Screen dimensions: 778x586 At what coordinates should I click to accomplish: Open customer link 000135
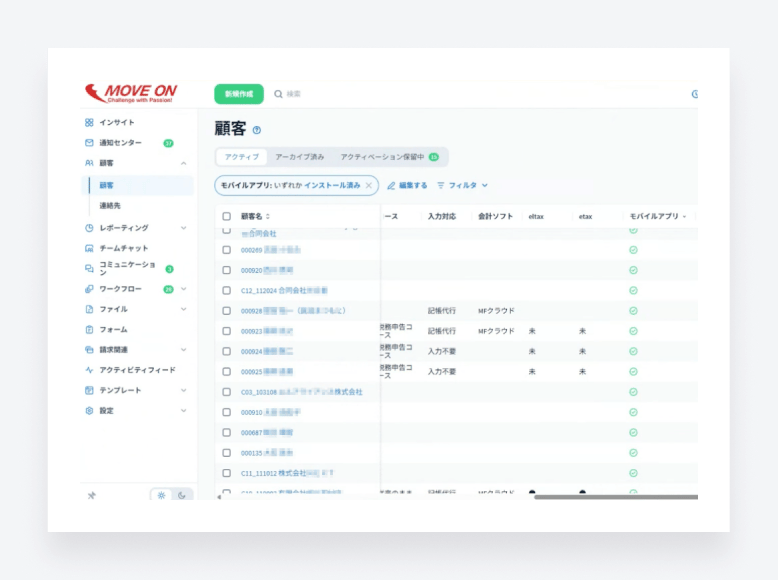[267, 453]
